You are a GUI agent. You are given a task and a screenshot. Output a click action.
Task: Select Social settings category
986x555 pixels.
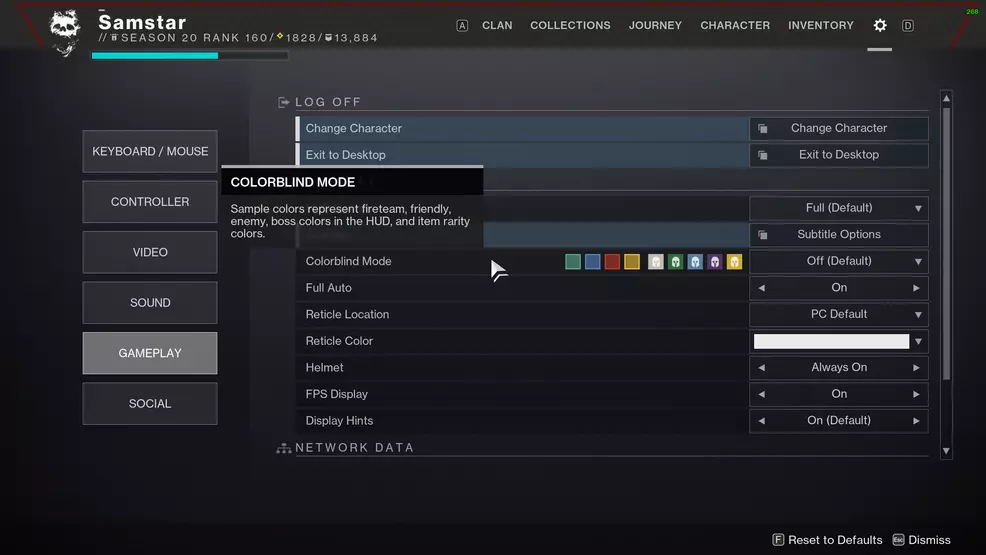[150, 404]
